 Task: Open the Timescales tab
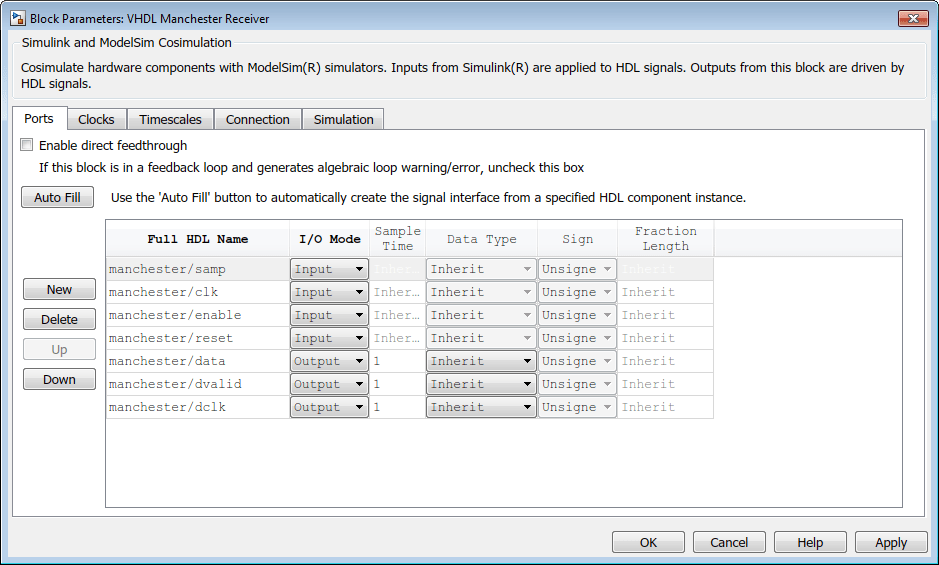pyautogui.click(x=171, y=119)
